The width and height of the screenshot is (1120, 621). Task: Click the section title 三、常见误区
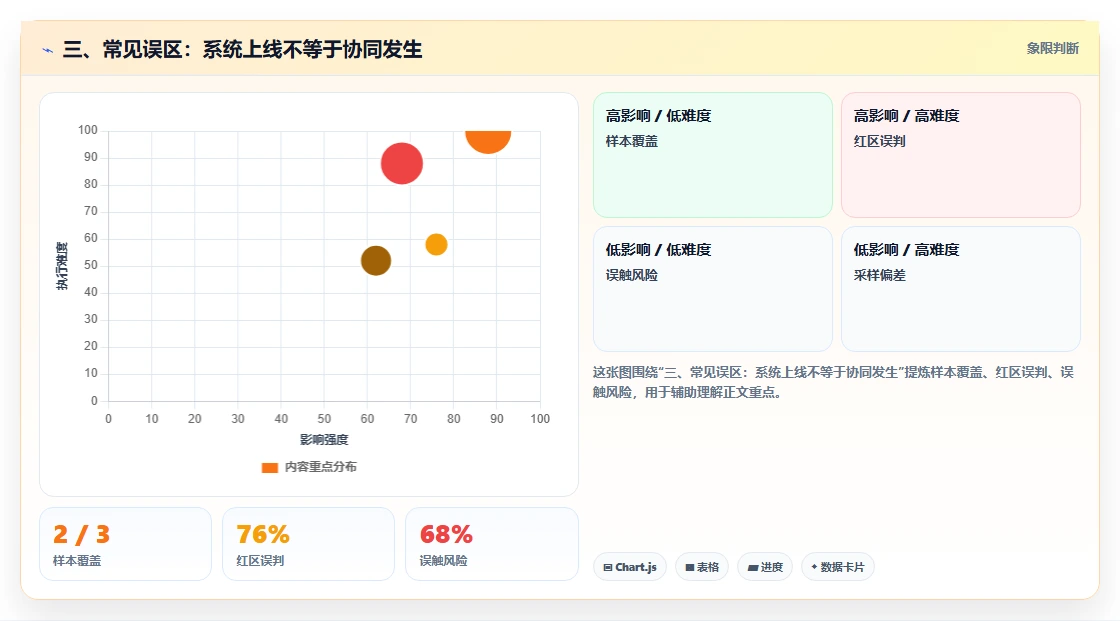243,49
